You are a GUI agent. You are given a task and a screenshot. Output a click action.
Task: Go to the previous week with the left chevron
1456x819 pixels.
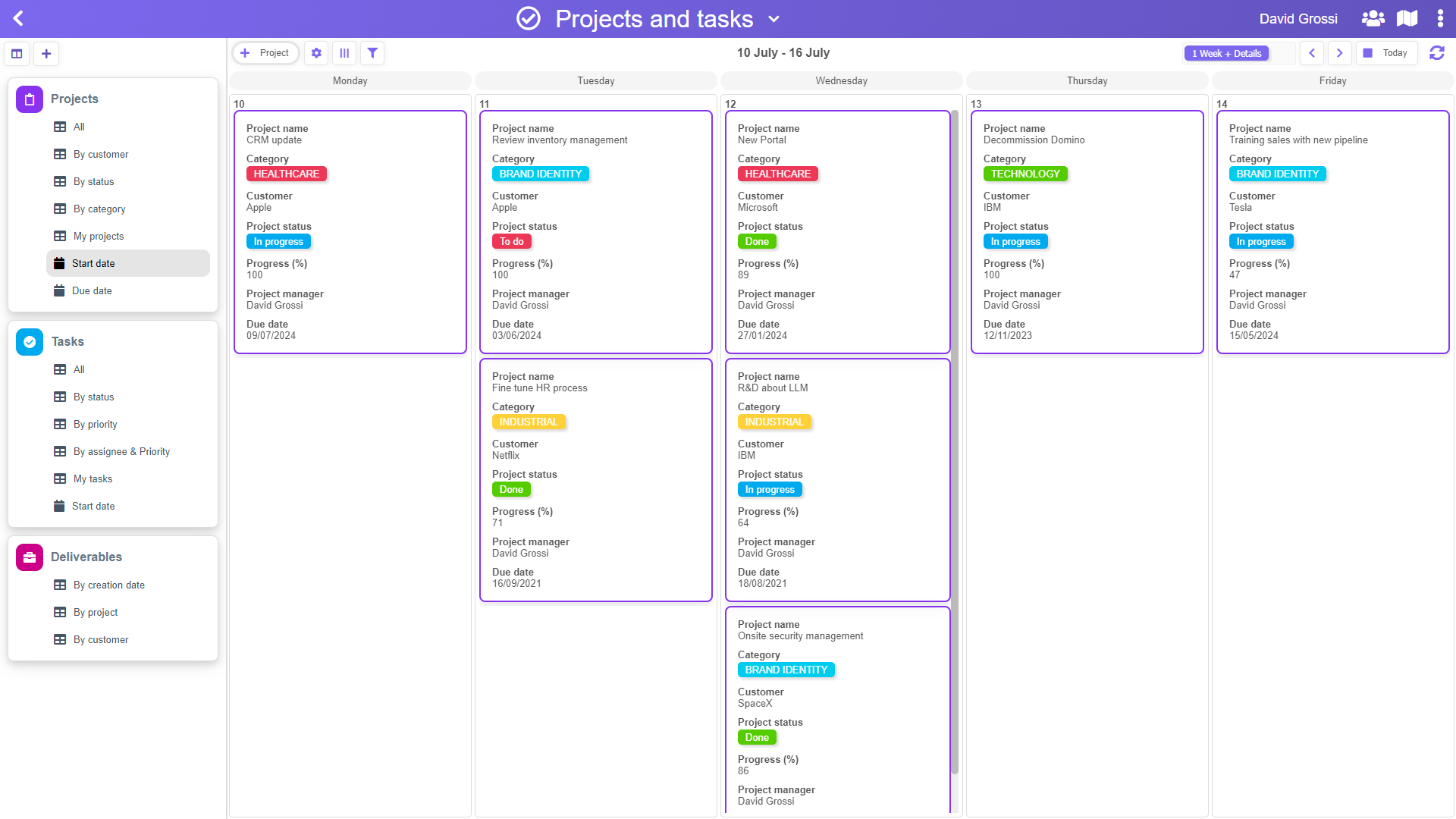click(1312, 53)
